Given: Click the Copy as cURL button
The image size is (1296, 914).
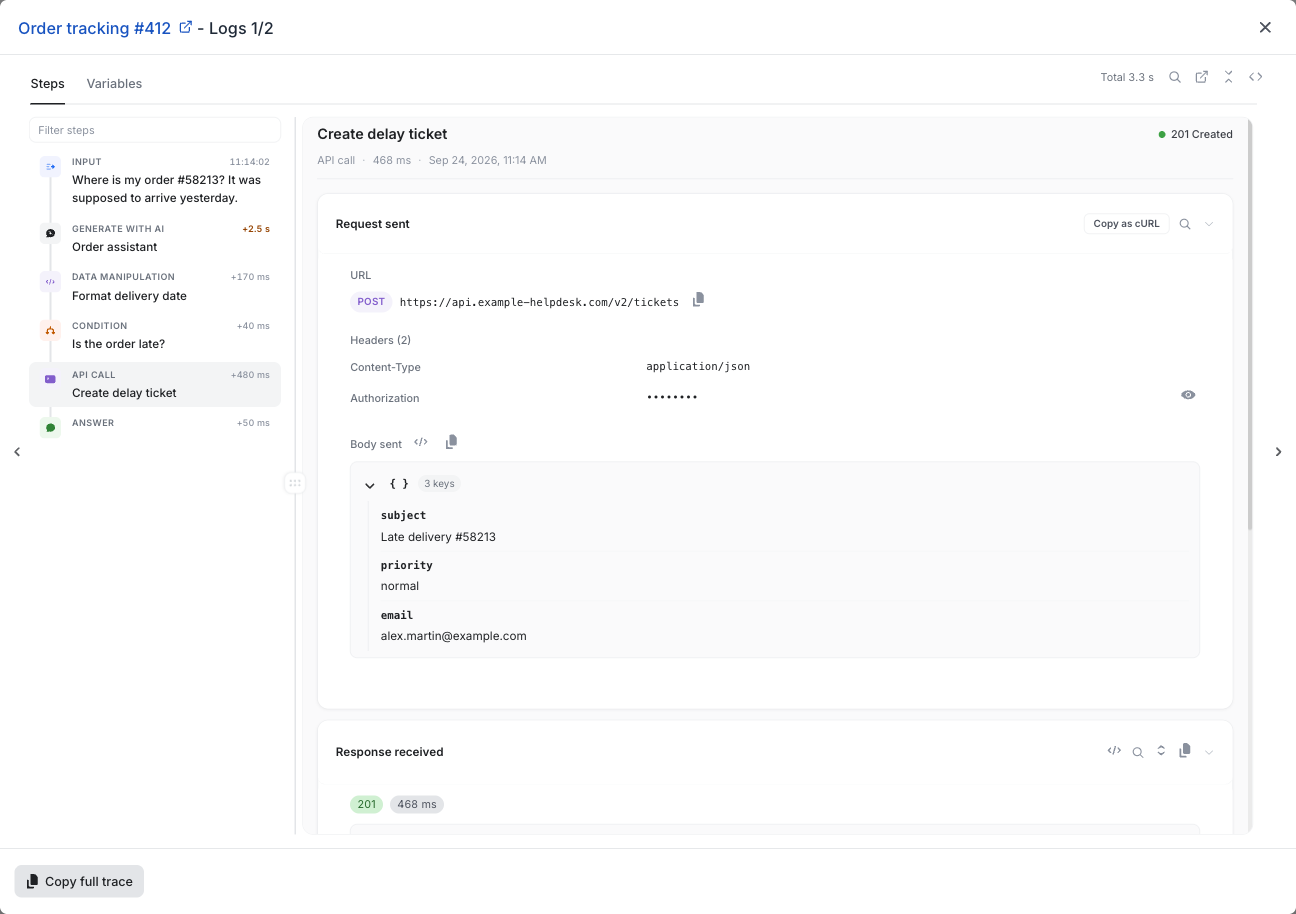Looking at the screenshot, I should tap(1126, 224).
